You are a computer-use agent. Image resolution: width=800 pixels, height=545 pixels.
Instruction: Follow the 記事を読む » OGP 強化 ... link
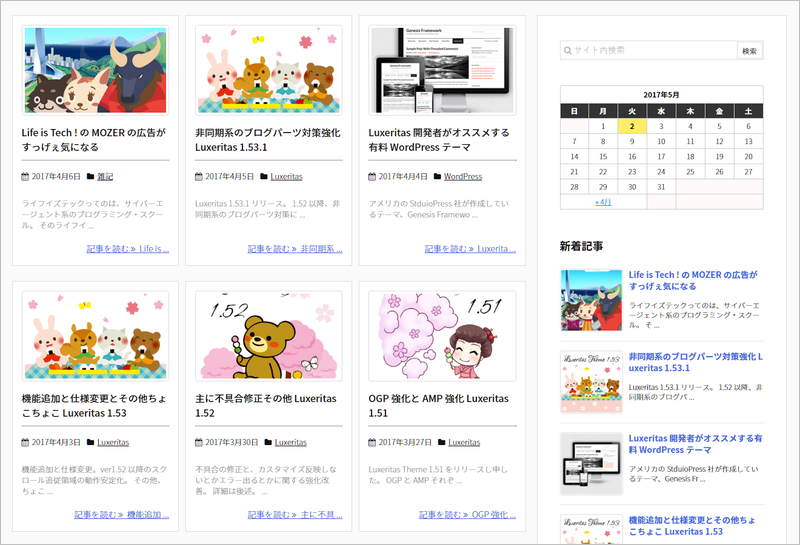[x=467, y=515]
